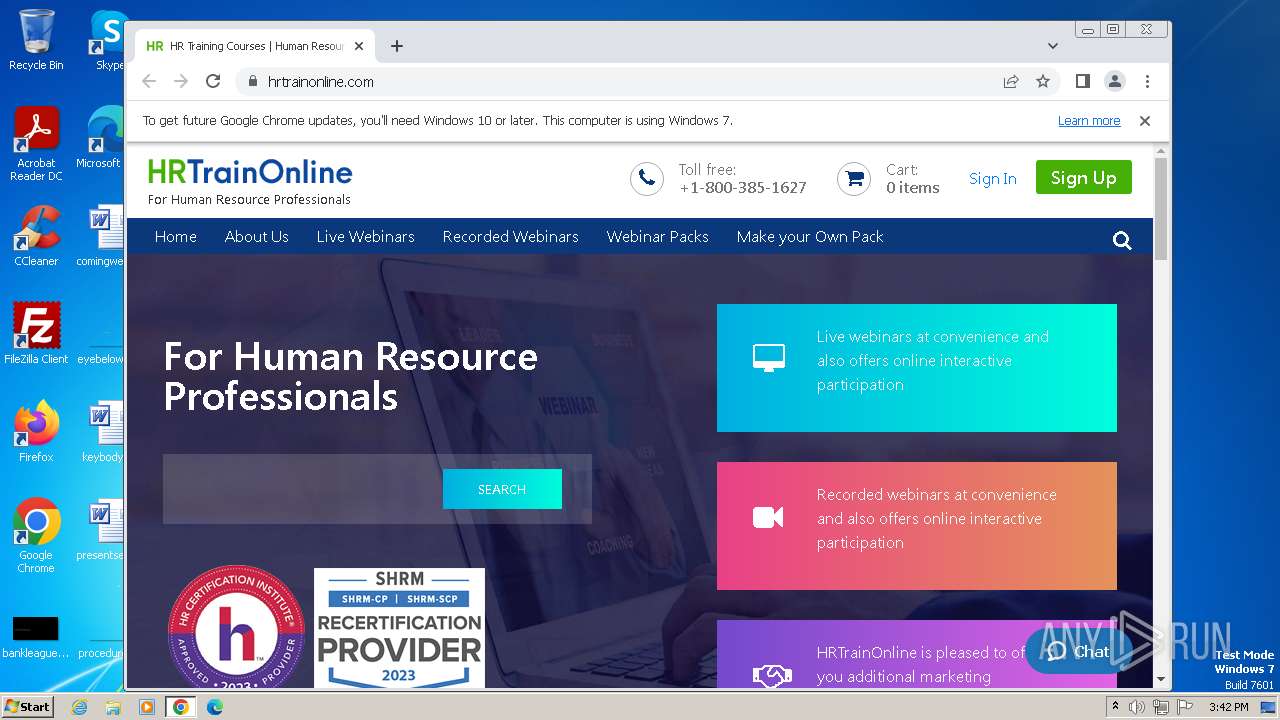Click the lock icon in address bar

[x=252, y=82]
